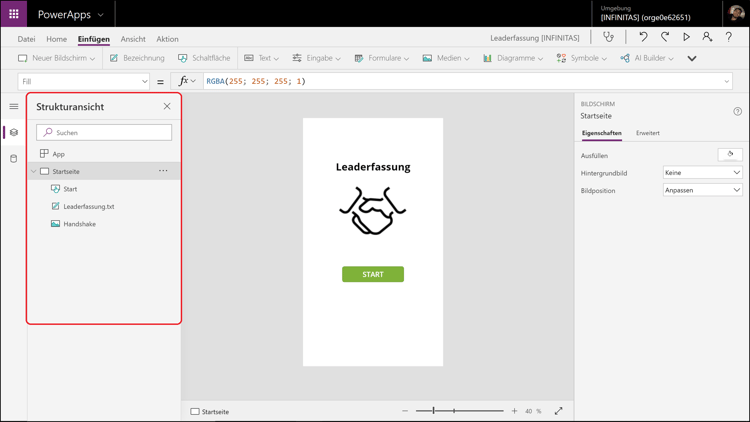Click the green START button on canvas
The height and width of the screenshot is (422, 750).
click(373, 274)
